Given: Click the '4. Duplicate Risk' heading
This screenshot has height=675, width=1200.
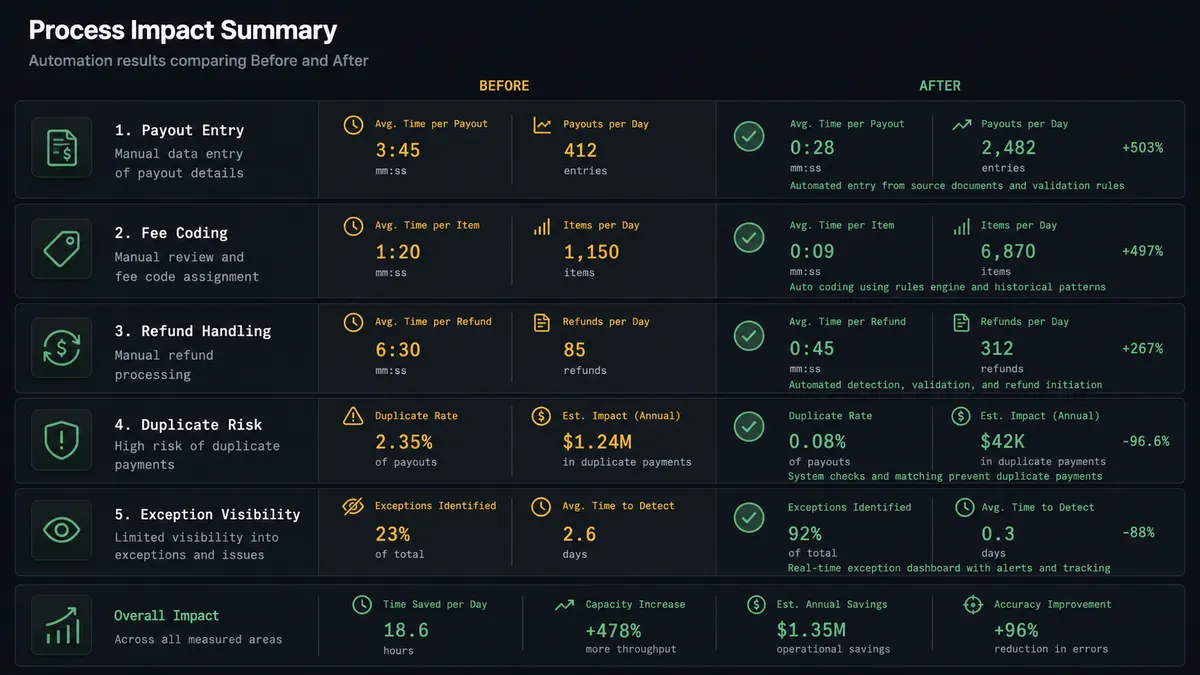Looking at the screenshot, I should 188,424.
